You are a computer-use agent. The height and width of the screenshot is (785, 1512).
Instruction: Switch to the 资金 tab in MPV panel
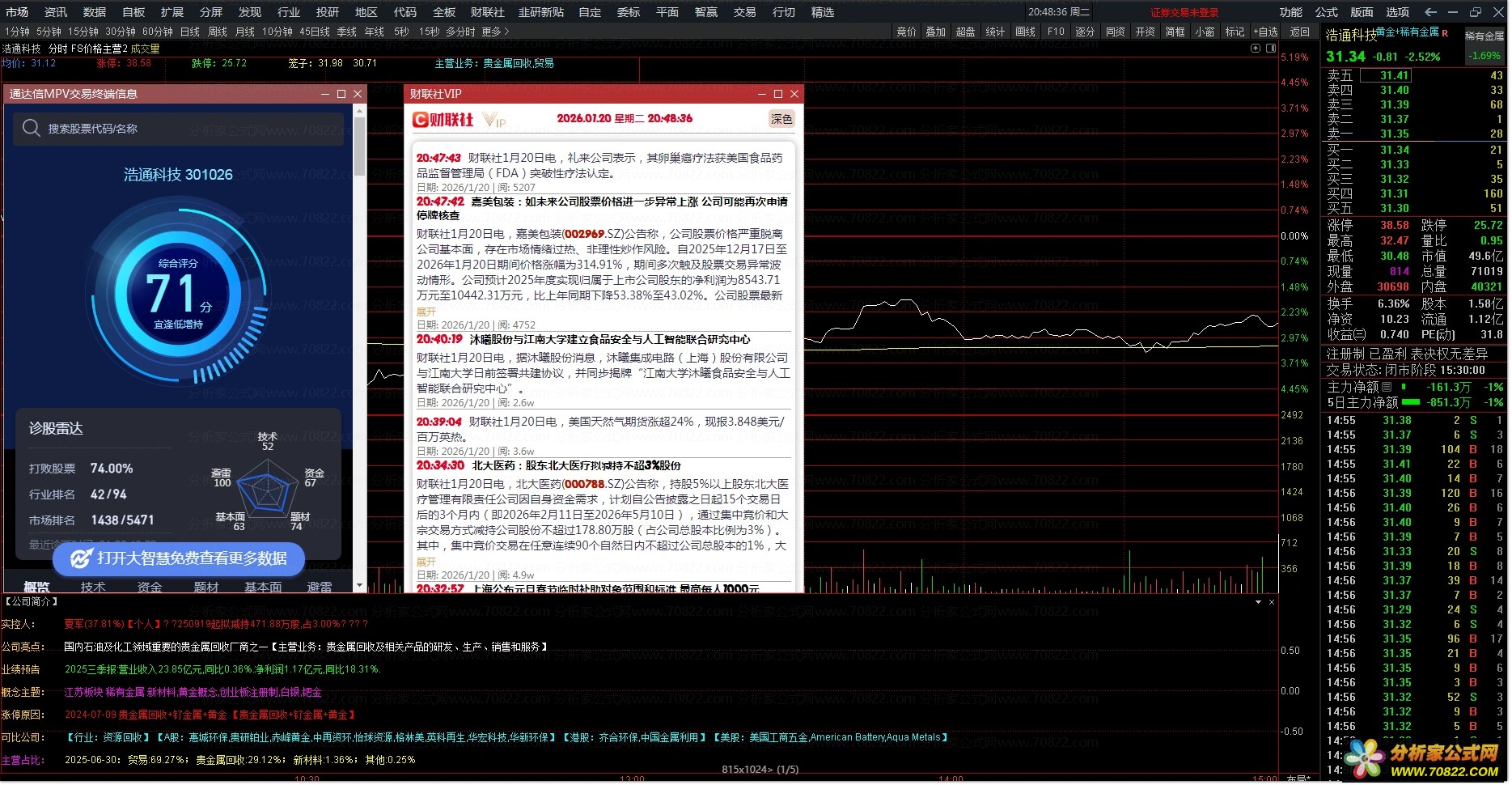pyautogui.click(x=150, y=587)
